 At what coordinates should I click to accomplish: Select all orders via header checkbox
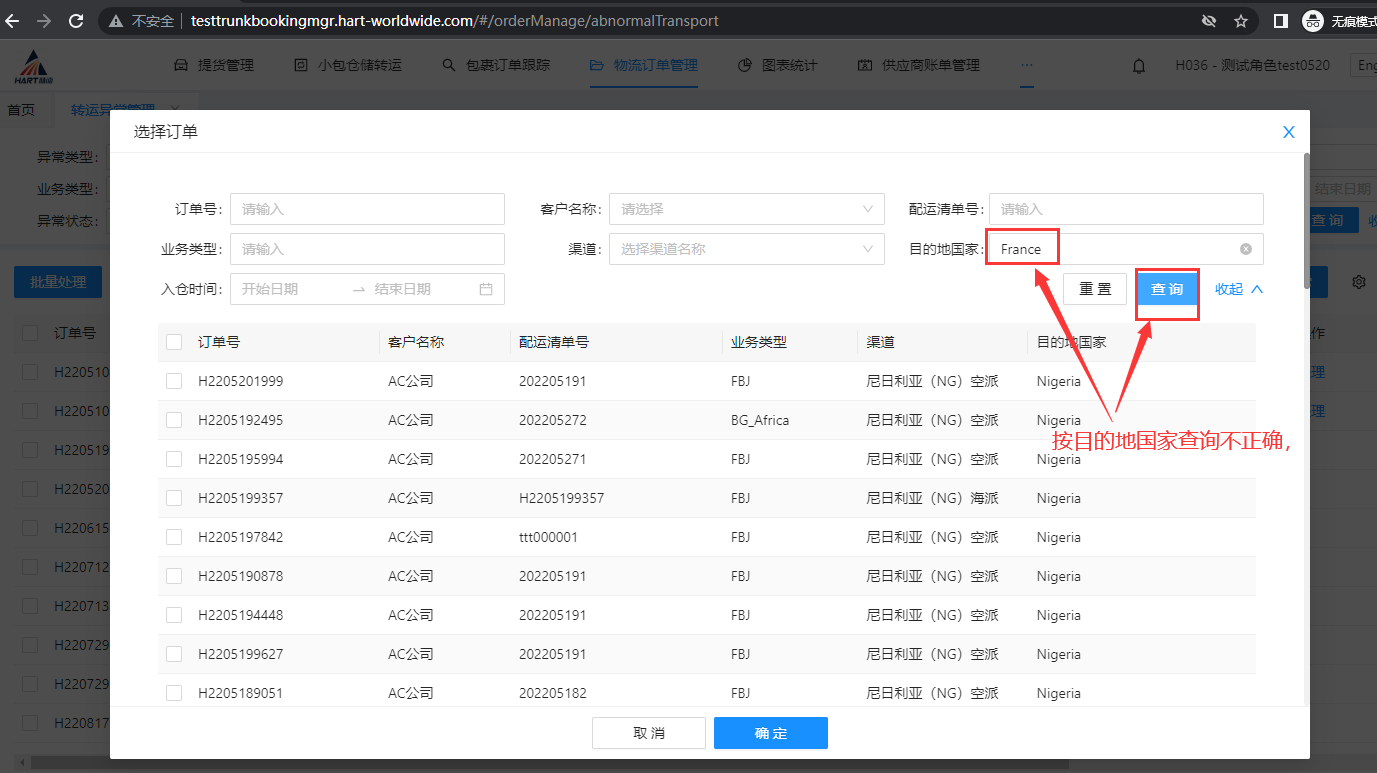click(x=174, y=342)
